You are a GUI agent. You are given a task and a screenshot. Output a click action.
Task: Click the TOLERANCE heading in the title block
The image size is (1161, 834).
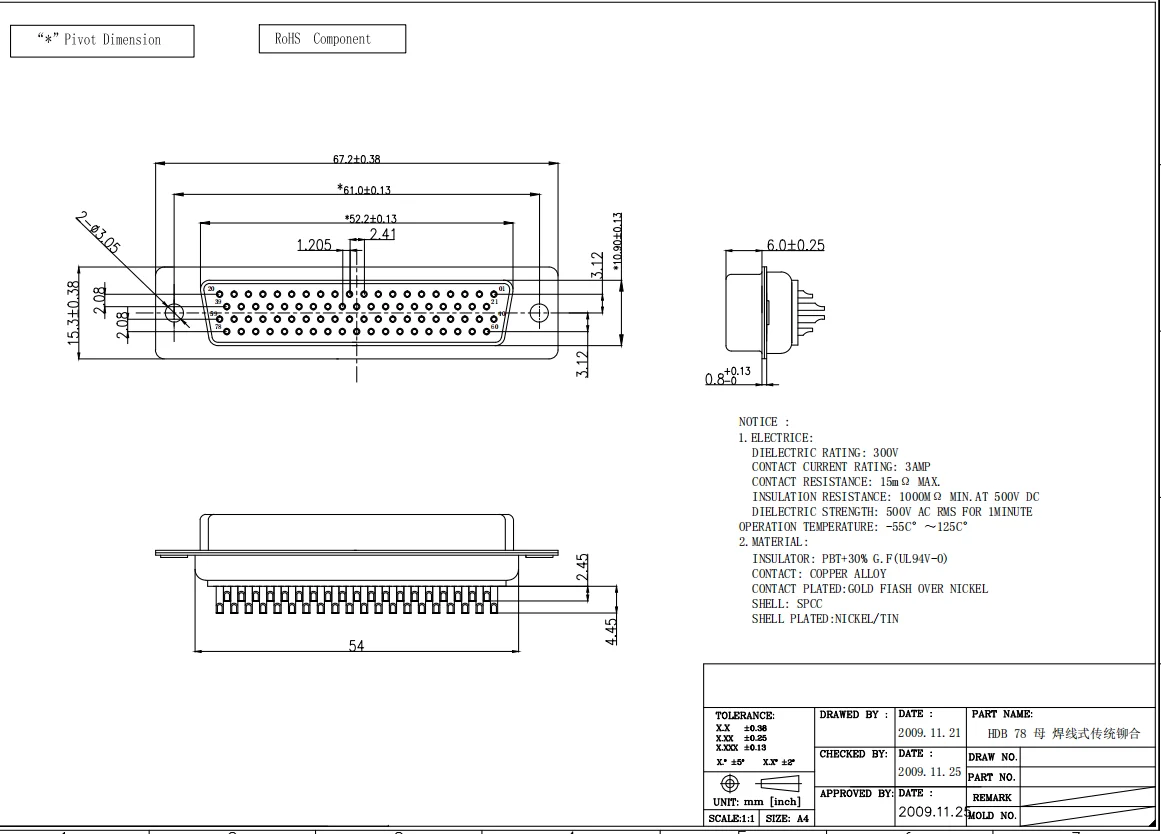coord(745,716)
